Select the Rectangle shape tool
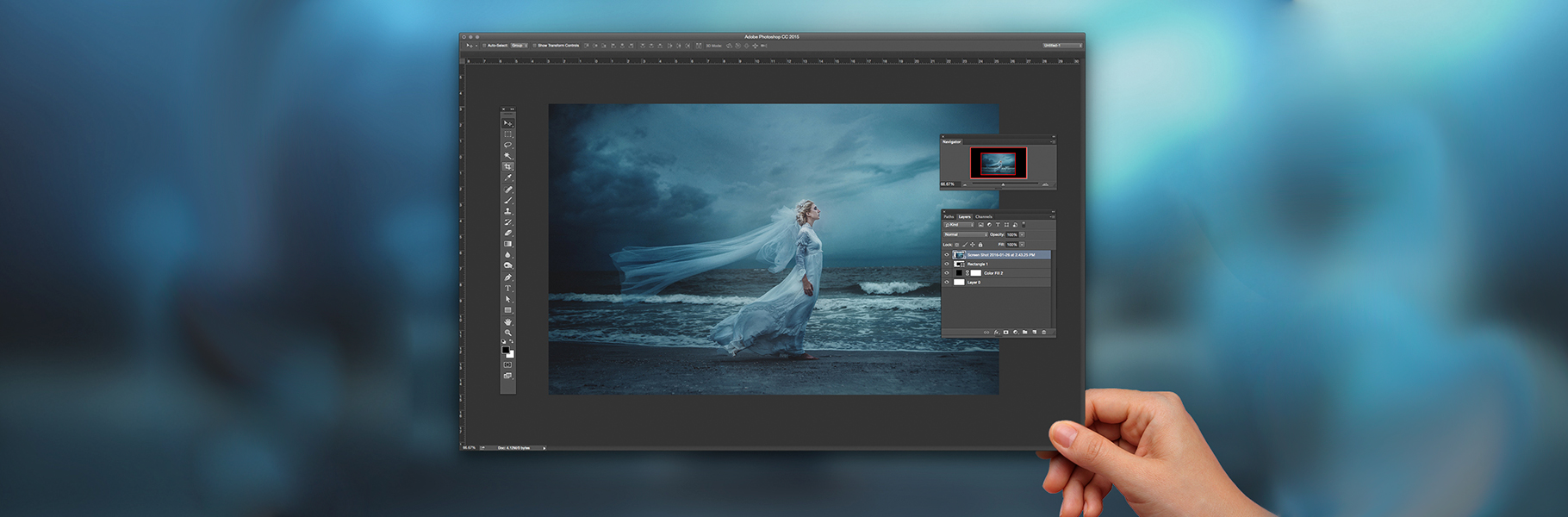The height and width of the screenshot is (517, 1568). coord(507,310)
